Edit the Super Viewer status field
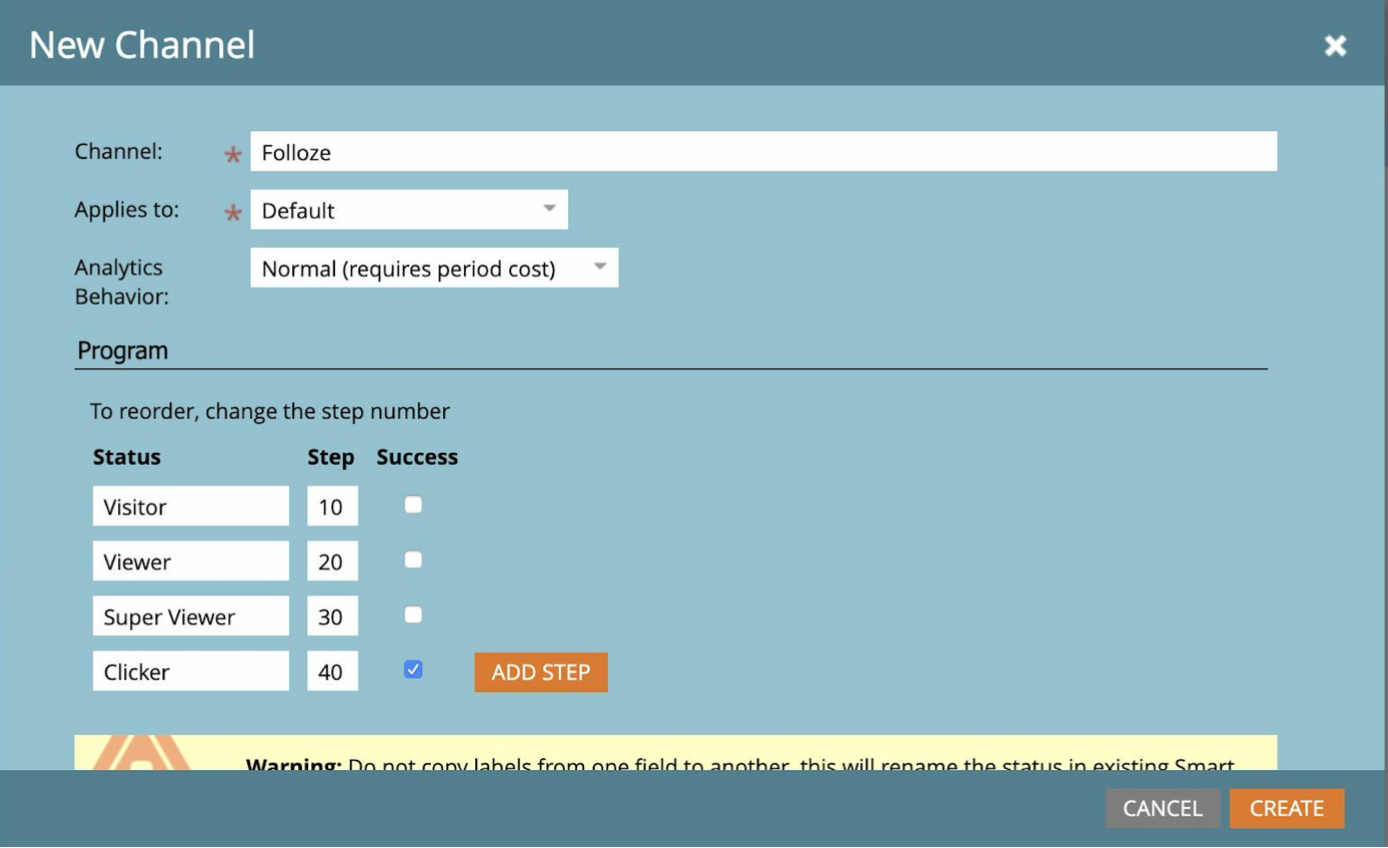Screen dimensions: 1388x848 (191, 616)
